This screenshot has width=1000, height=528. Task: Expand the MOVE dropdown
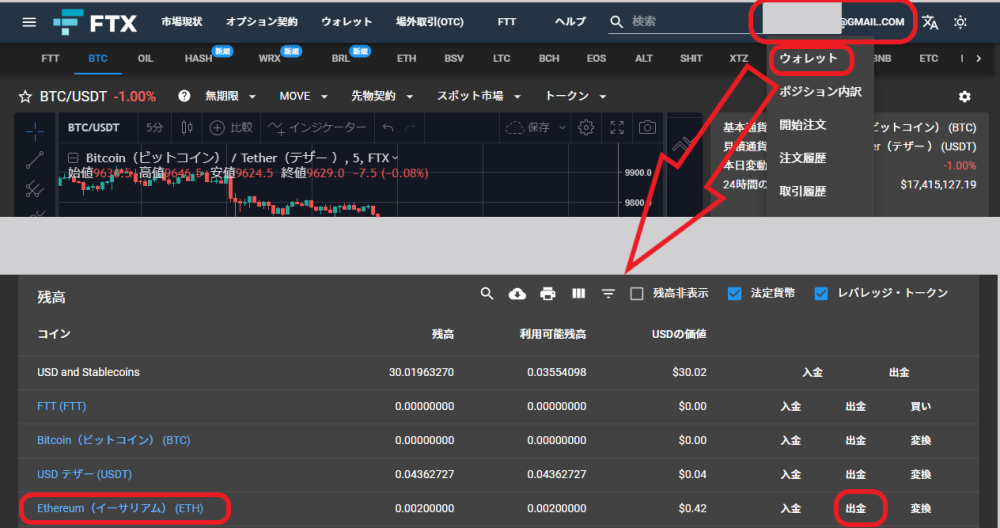[x=304, y=96]
